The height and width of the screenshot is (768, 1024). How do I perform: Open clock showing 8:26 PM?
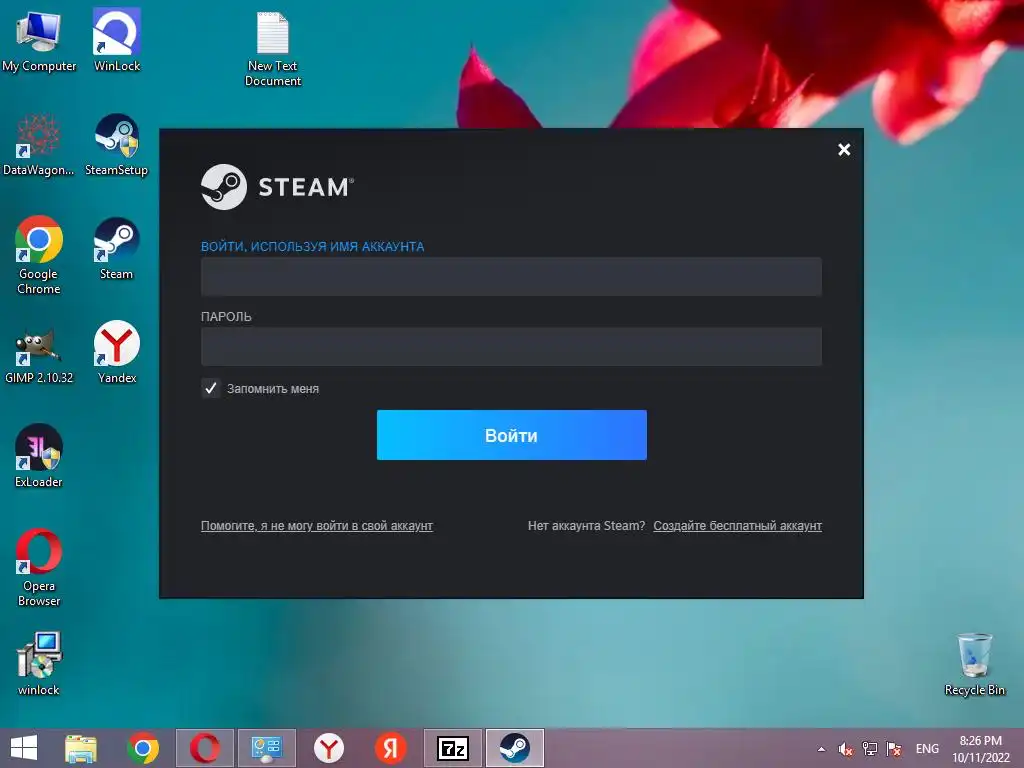[x=980, y=749]
